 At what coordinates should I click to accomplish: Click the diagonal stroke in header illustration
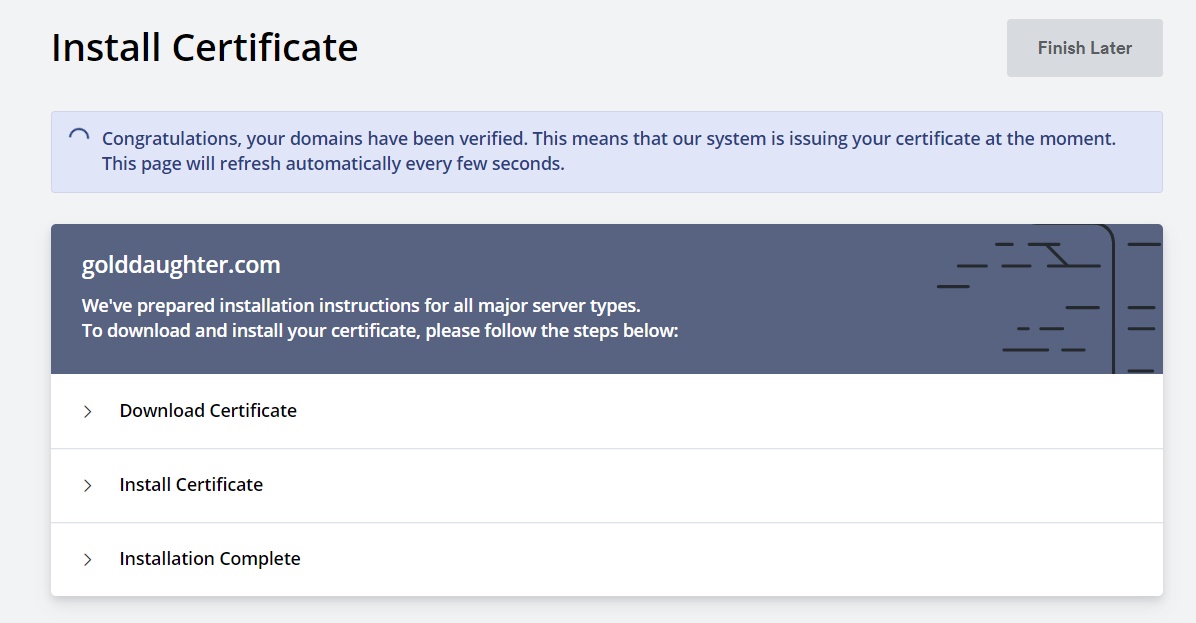pyautogui.click(x=1057, y=255)
